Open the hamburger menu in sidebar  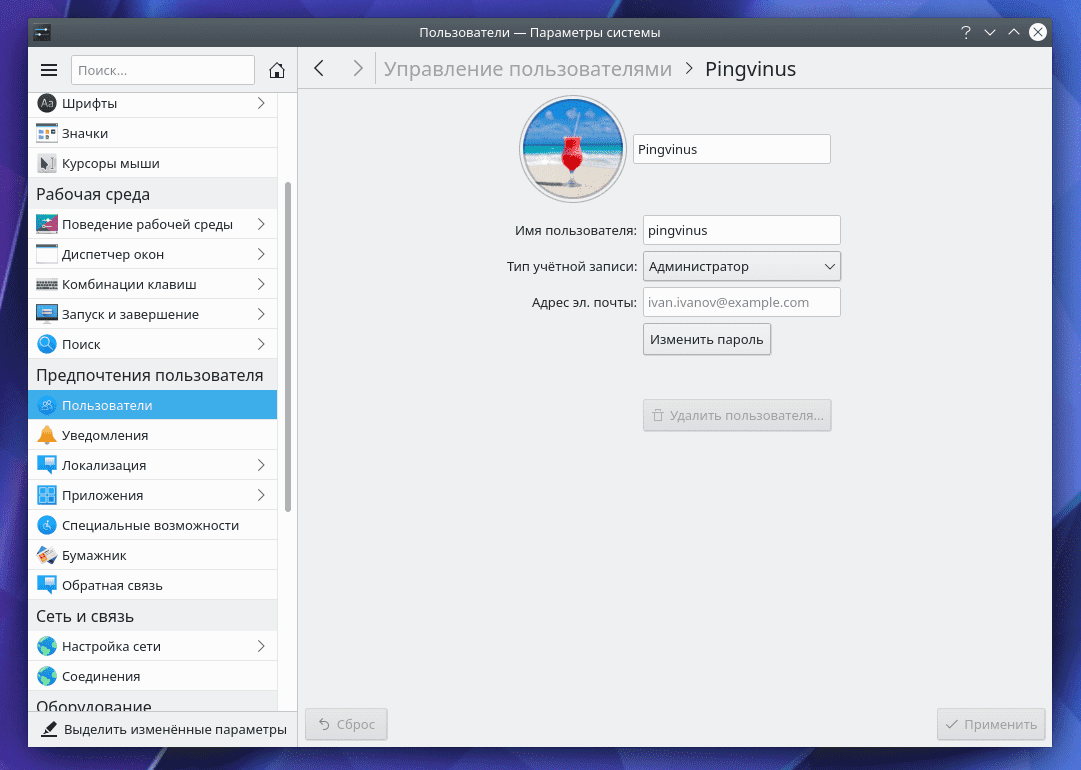[49, 70]
